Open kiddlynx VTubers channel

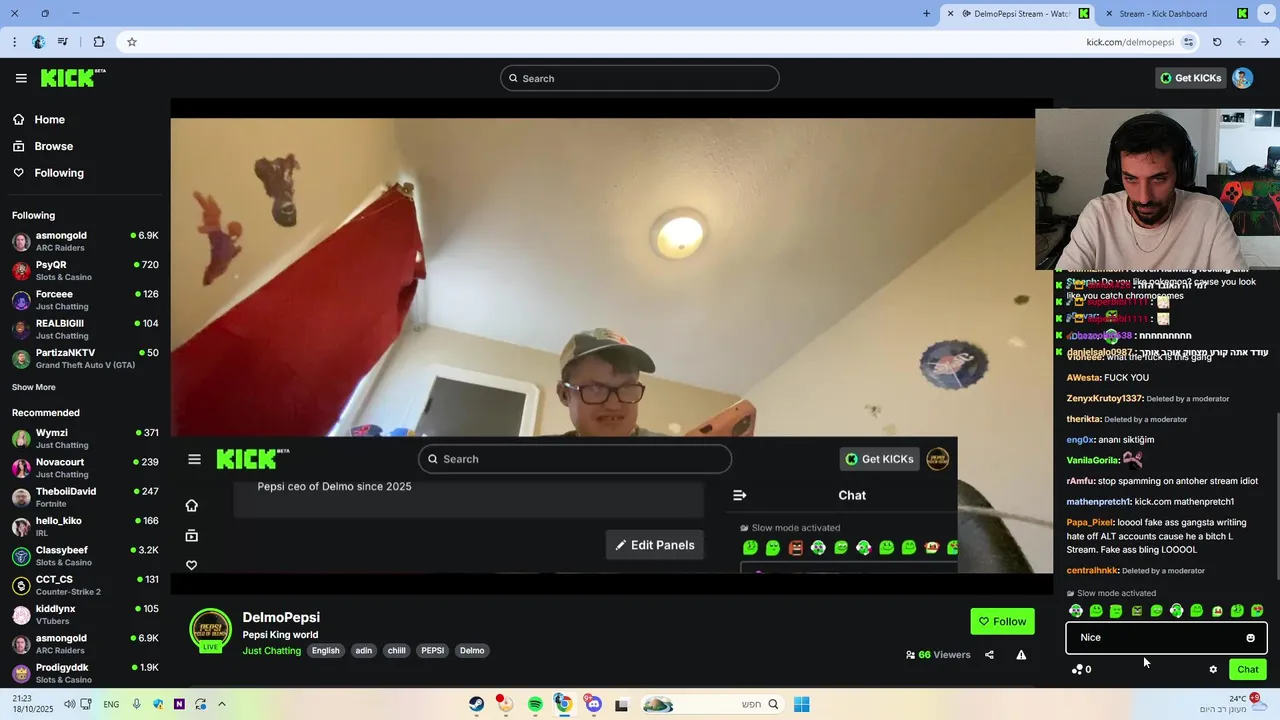coord(84,614)
